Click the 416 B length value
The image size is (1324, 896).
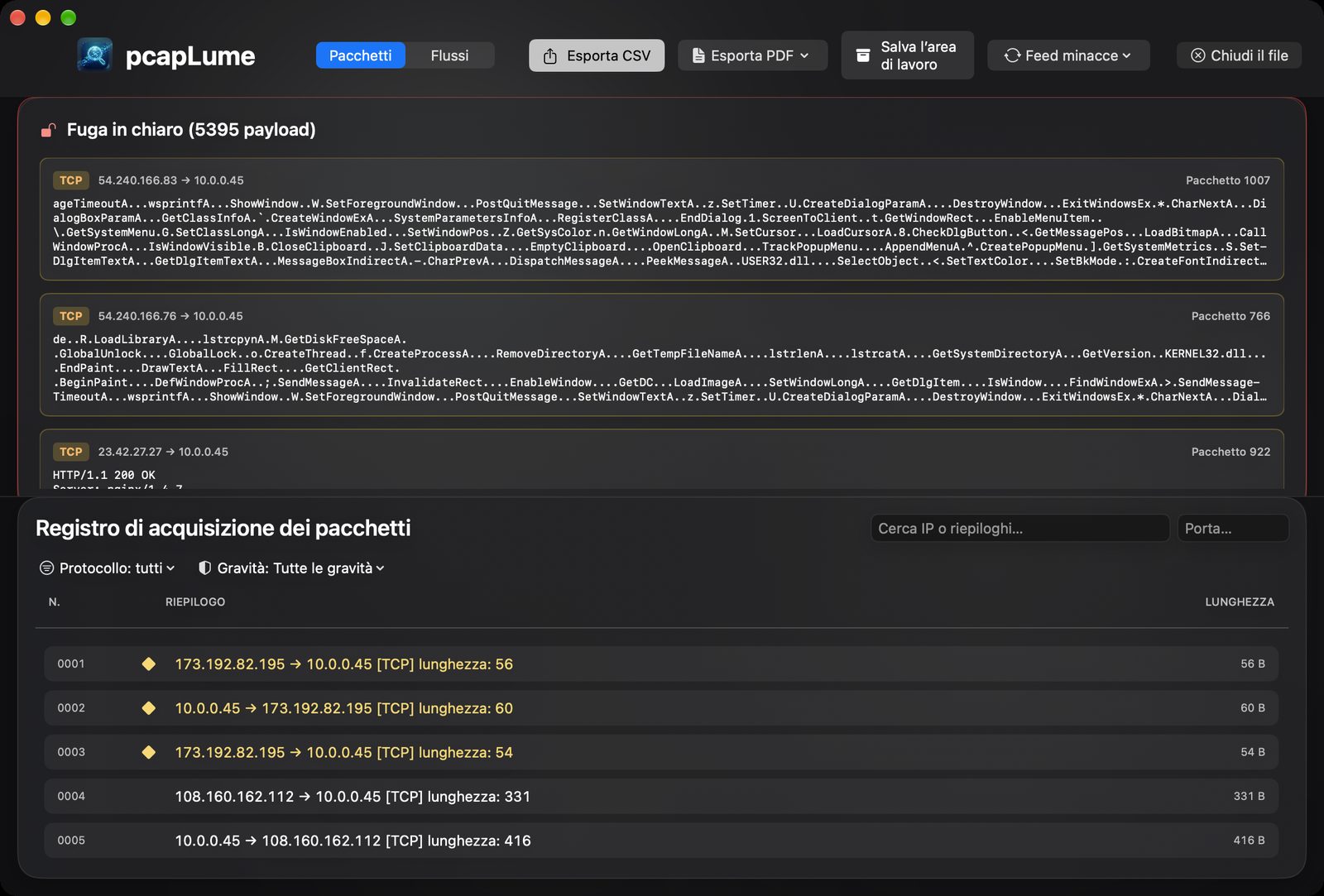(1249, 841)
